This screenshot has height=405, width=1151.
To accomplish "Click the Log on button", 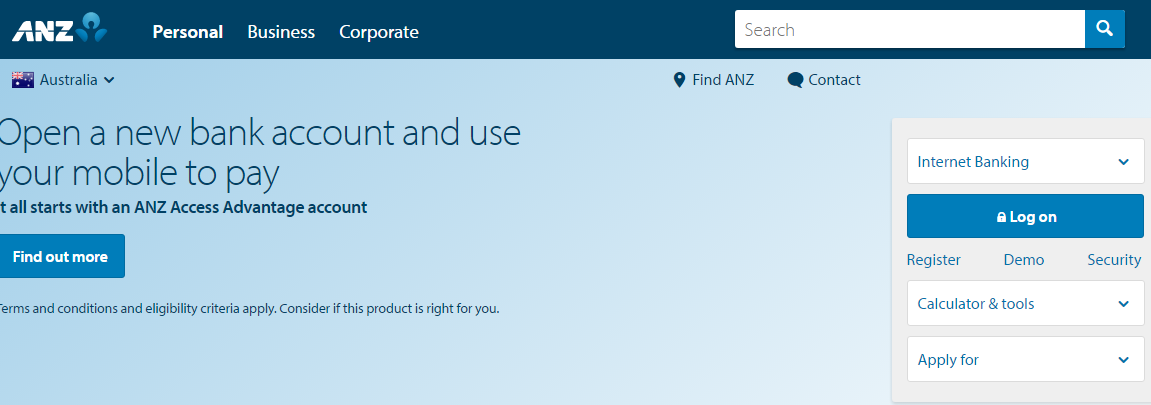I will (1025, 216).
